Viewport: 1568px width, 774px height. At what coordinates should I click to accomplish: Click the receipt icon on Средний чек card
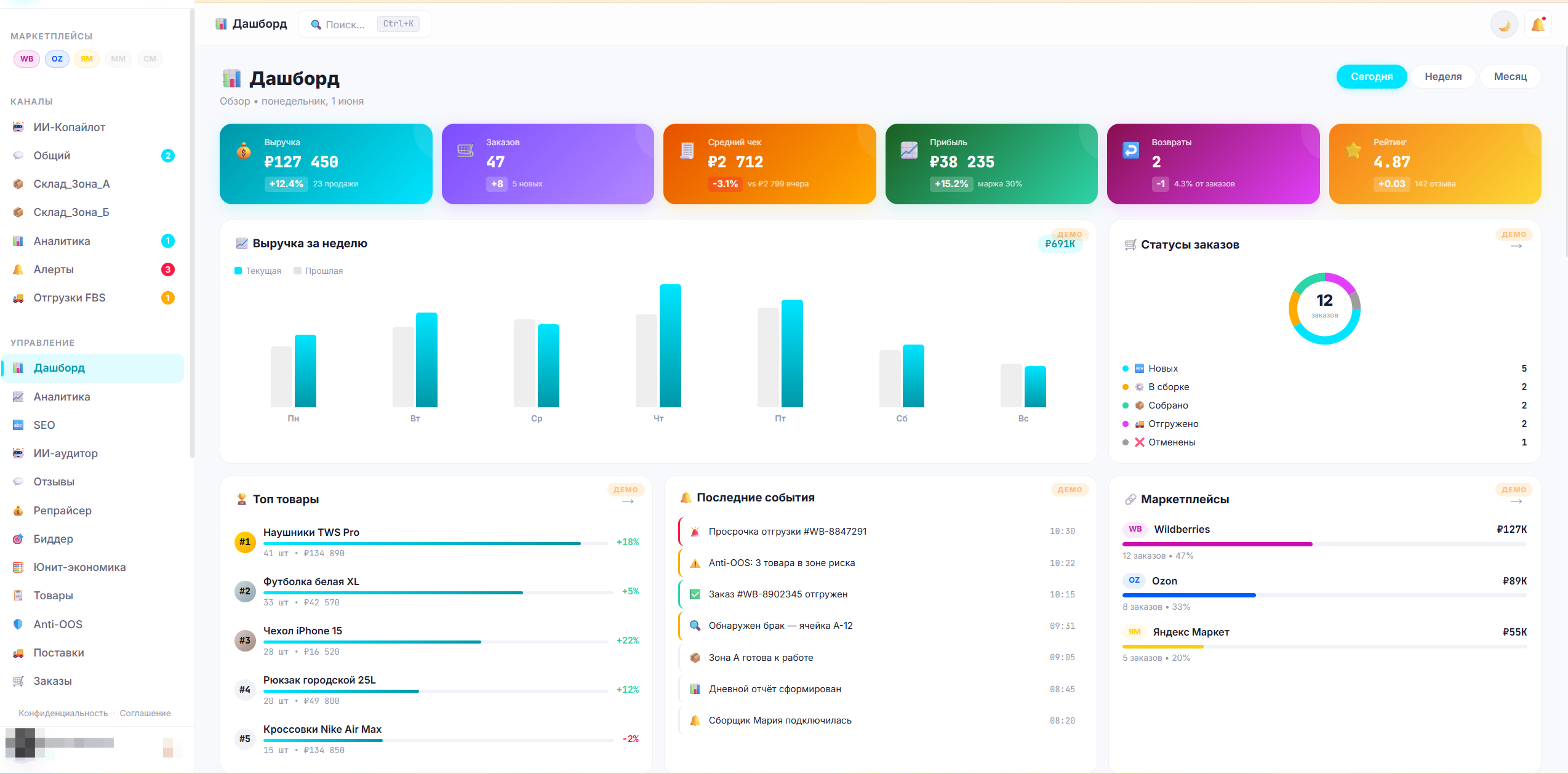(687, 150)
